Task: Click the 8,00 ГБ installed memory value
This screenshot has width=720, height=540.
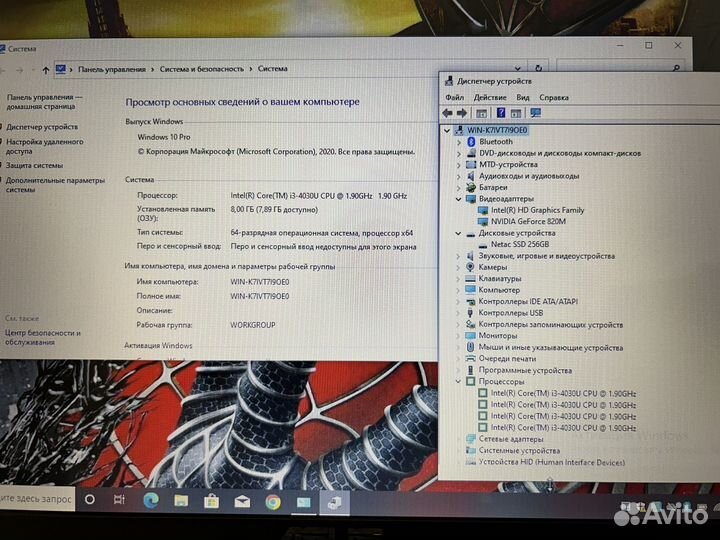Action: (274, 210)
